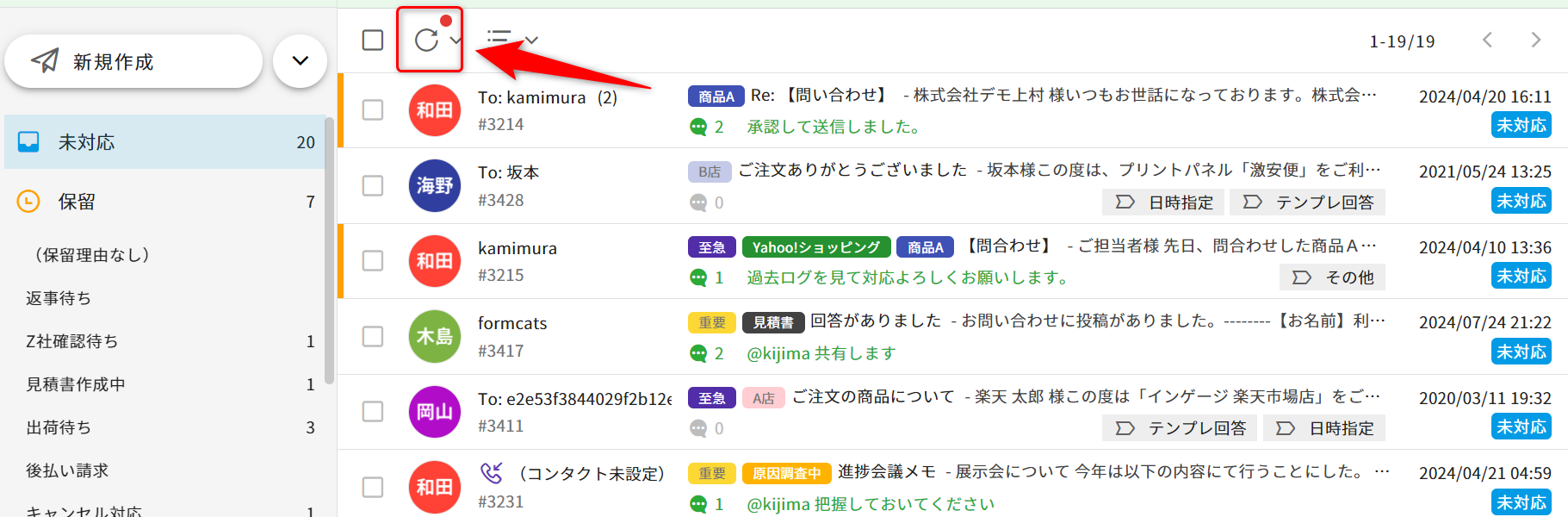Click the sidebar vertical scrollbar

point(329,250)
